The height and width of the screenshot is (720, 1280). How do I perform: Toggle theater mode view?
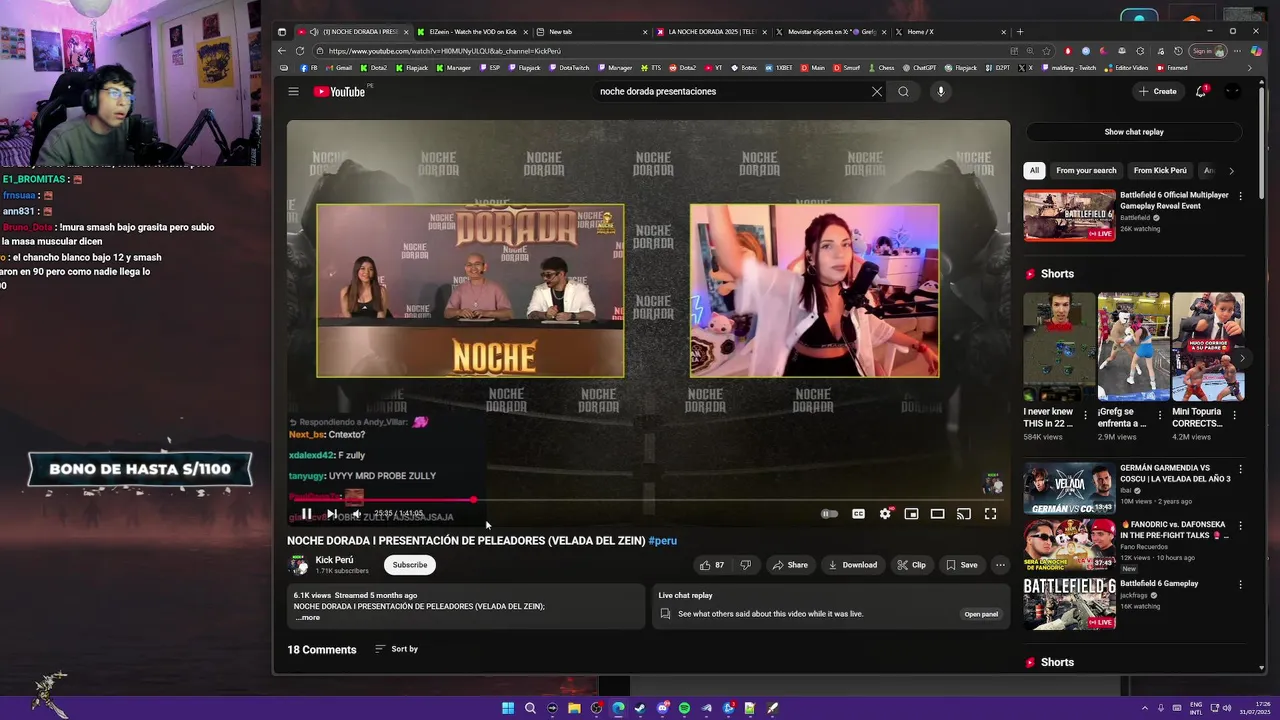[937, 514]
